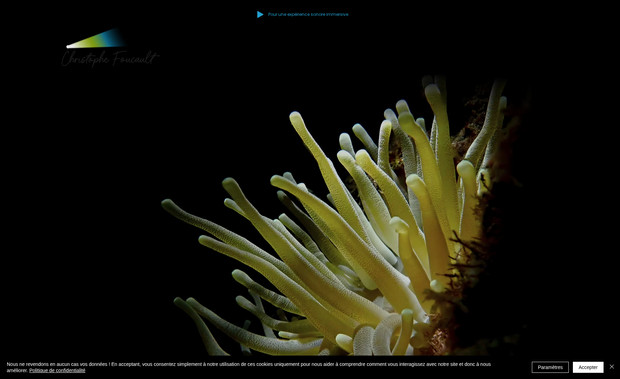Accept cookies with Accepter button

[588, 367]
